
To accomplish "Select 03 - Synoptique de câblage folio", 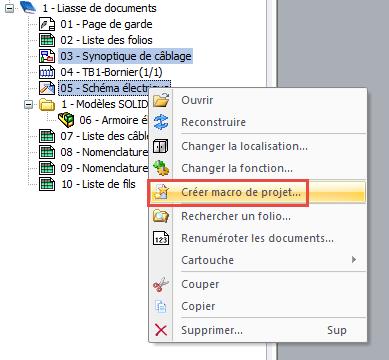I will coord(126,56).
